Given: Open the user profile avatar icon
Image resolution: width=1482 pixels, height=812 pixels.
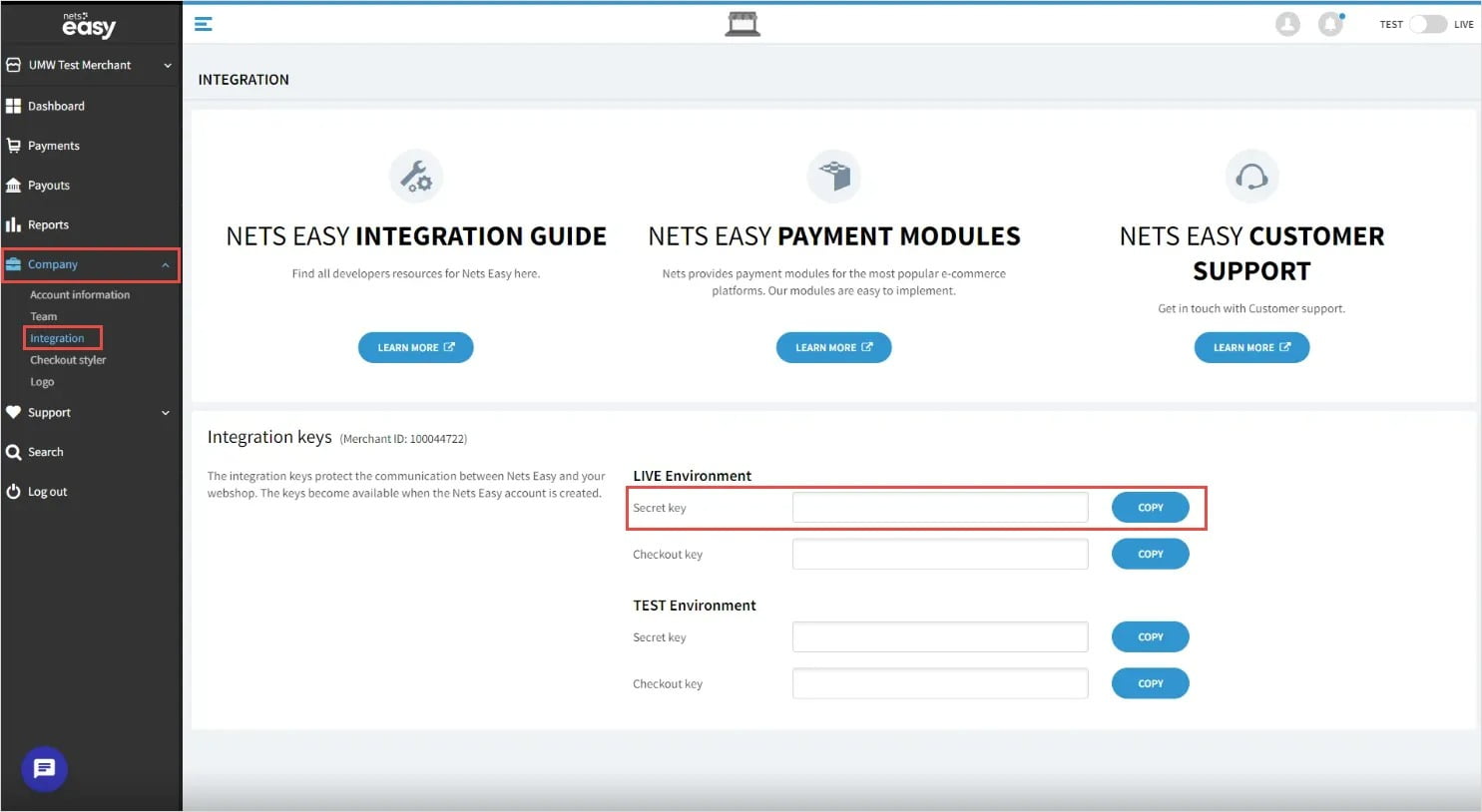Looking at the screenshot, I should tap(1287, 24).
